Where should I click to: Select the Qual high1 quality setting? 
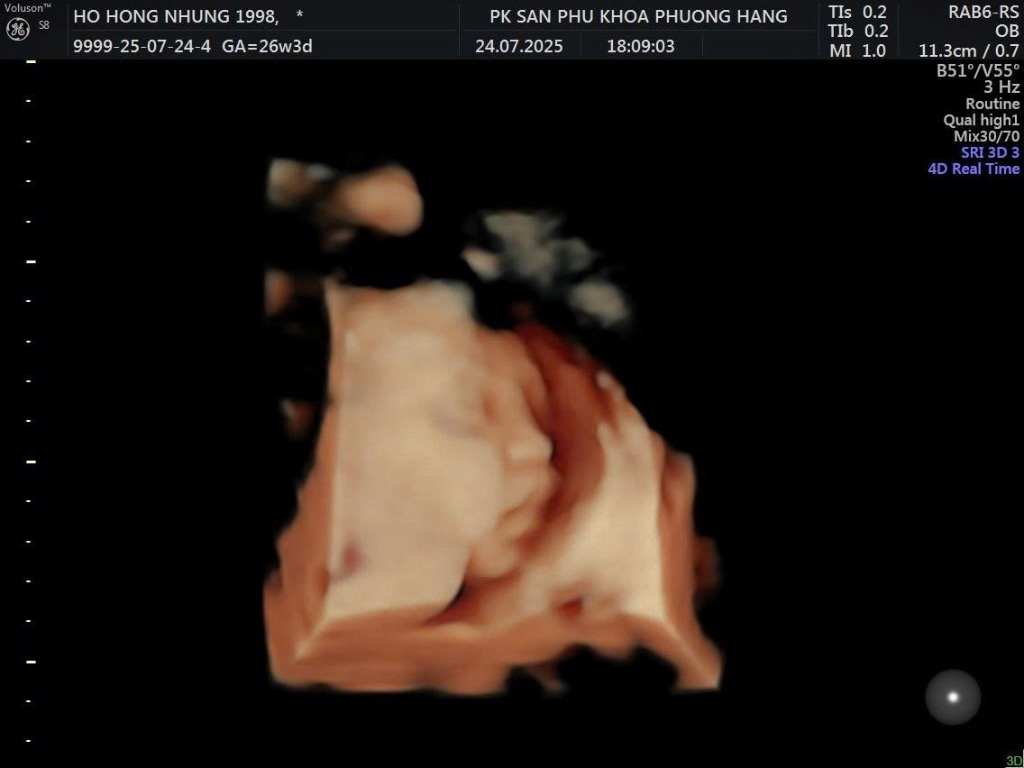980,120
